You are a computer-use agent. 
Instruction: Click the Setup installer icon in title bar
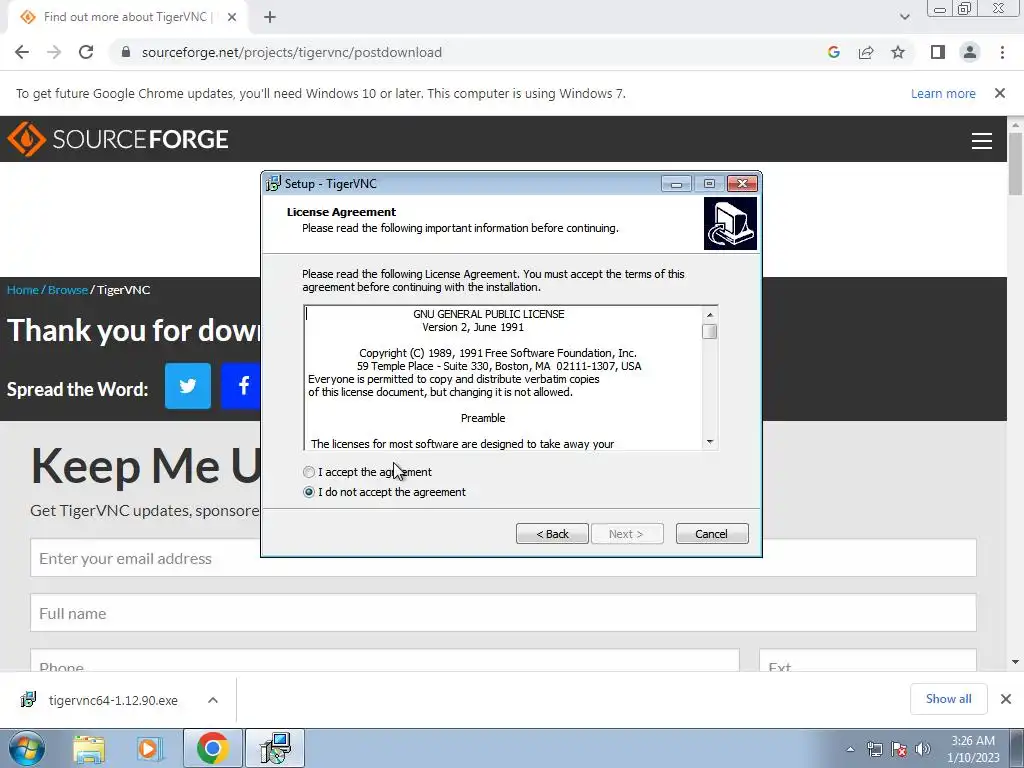tap(273, 184)
